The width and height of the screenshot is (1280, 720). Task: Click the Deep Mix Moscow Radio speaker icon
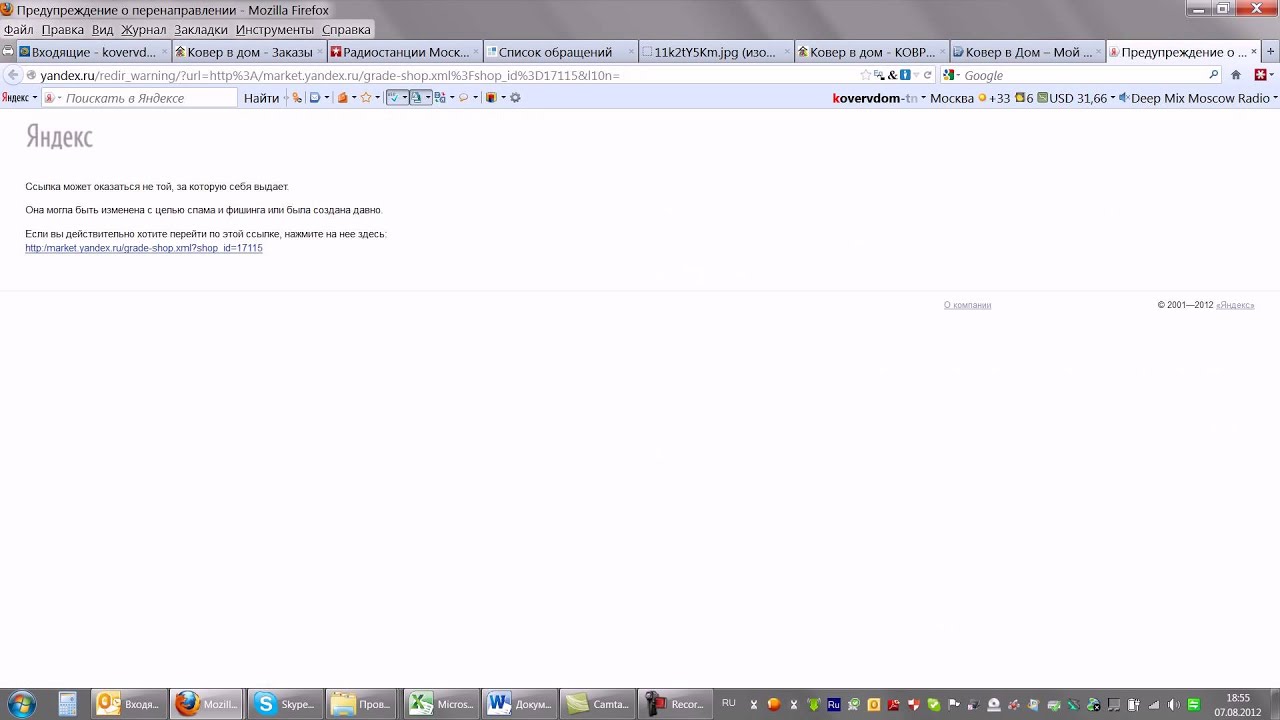[1124, 98]
